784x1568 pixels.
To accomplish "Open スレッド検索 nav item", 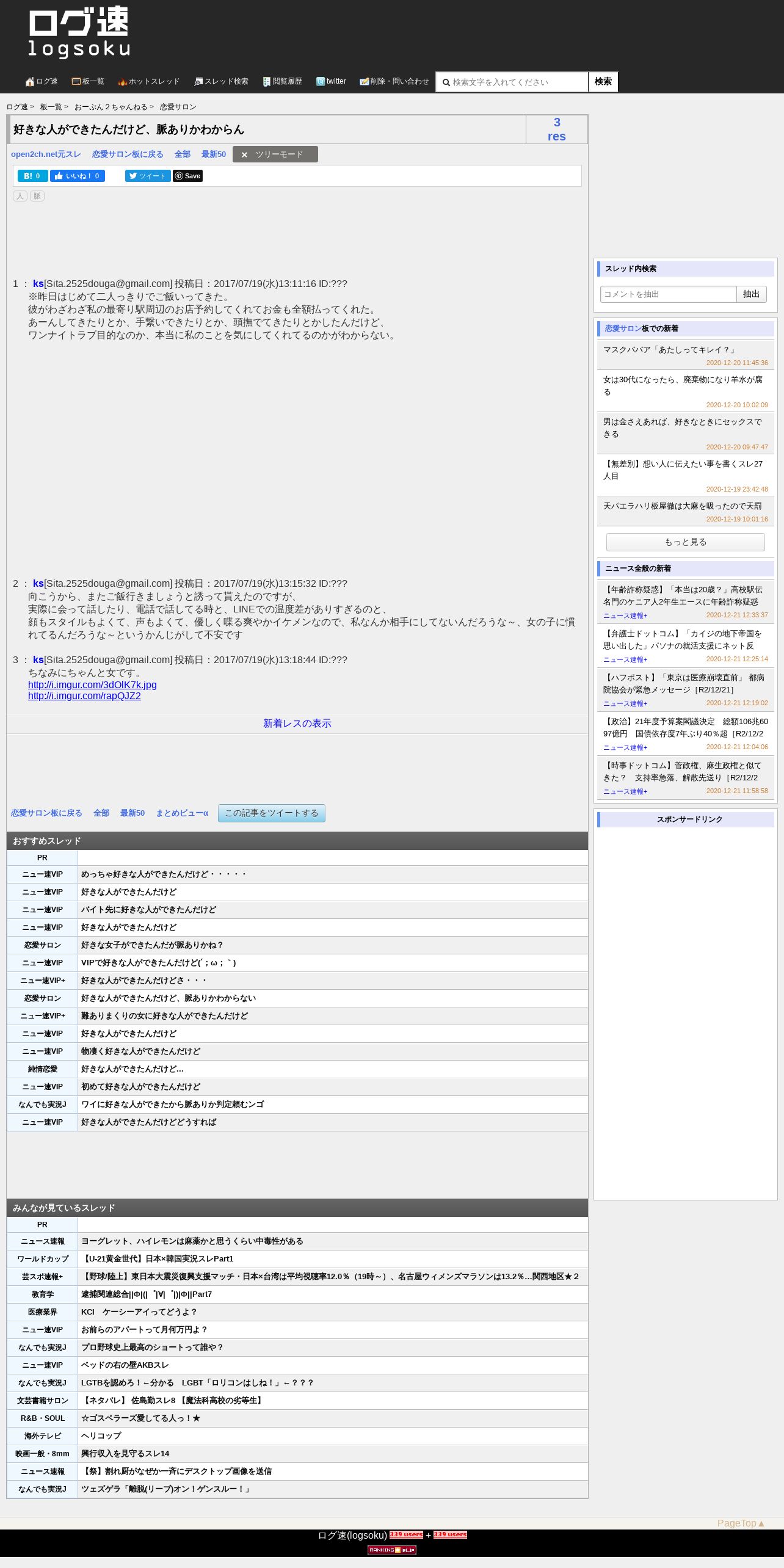I will click(x=221, y=81).
